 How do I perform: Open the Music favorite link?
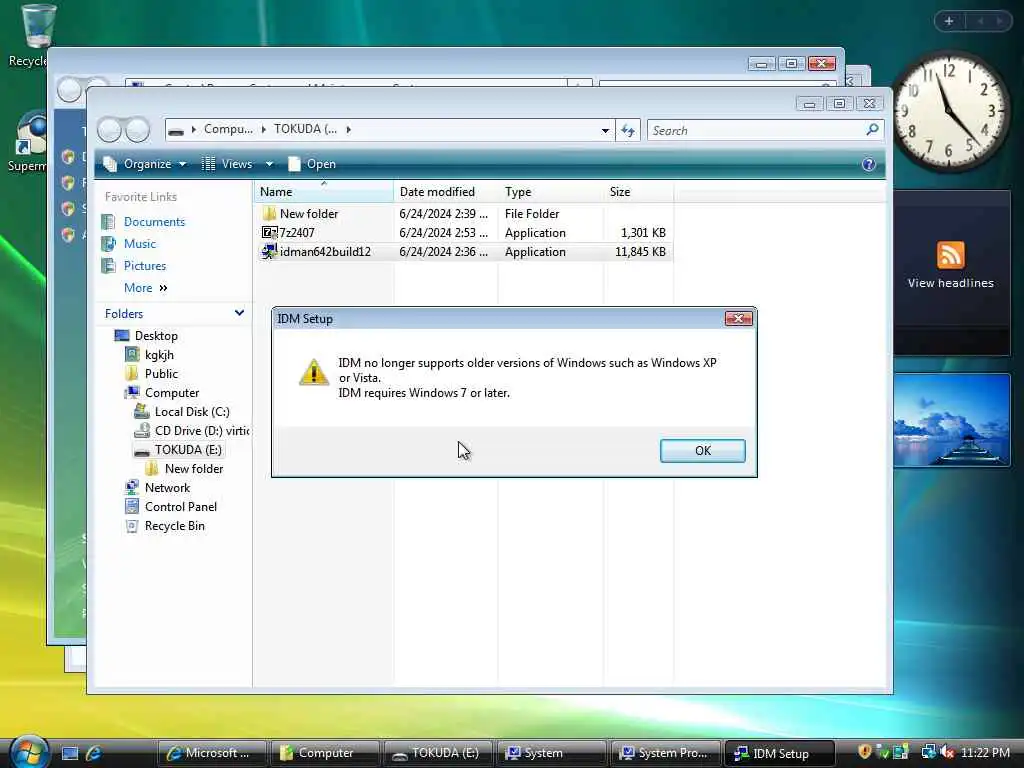coord(140,244)
